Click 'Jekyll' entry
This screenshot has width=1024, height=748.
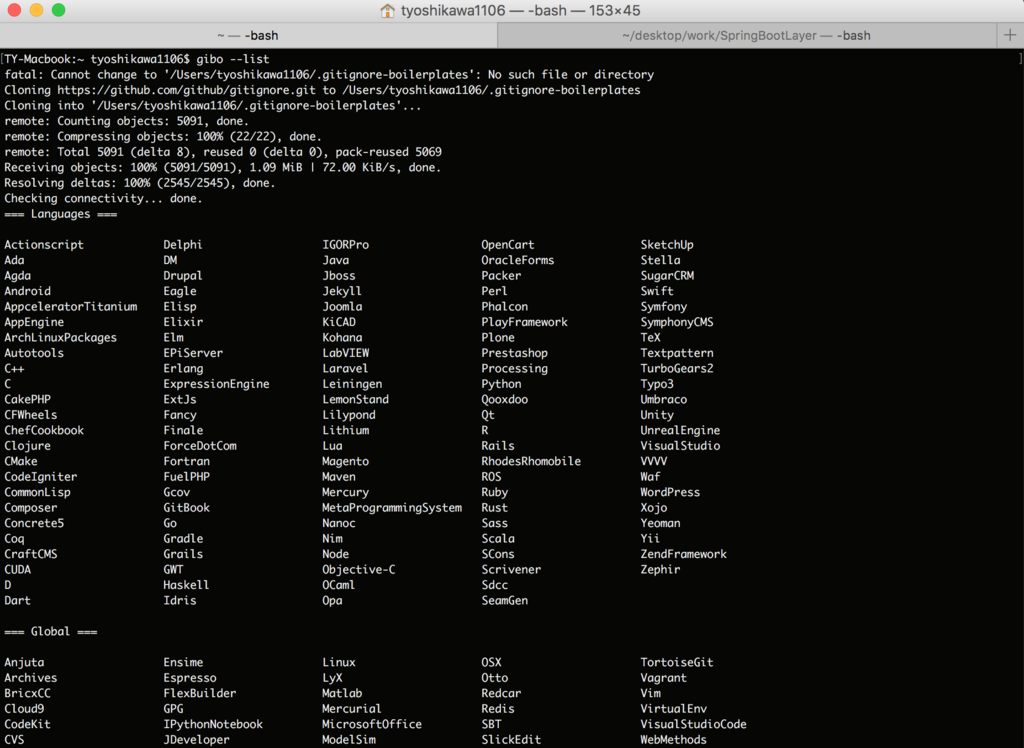click(342, 291)
